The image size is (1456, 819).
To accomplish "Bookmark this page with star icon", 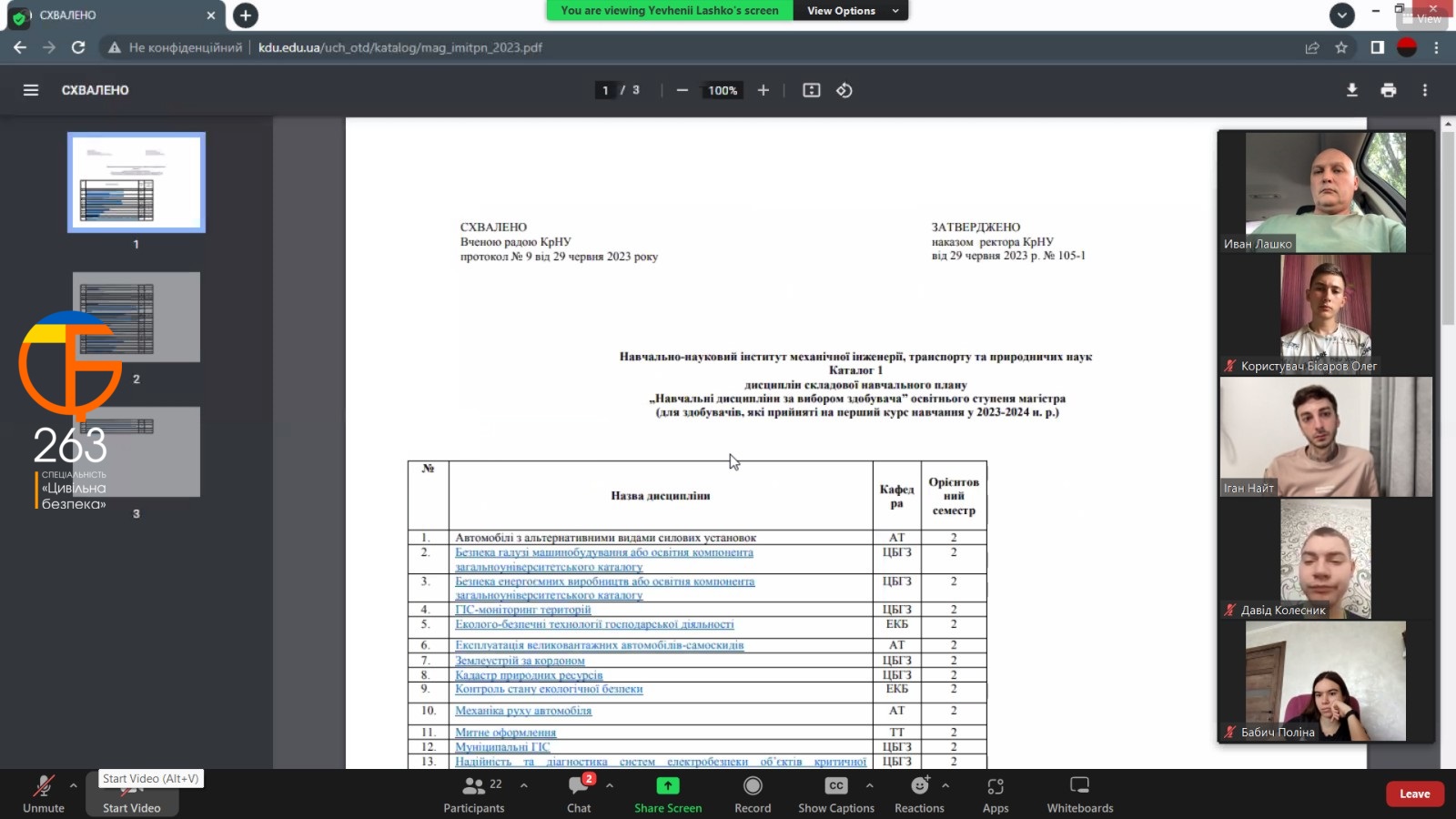I will [1341, 47].
